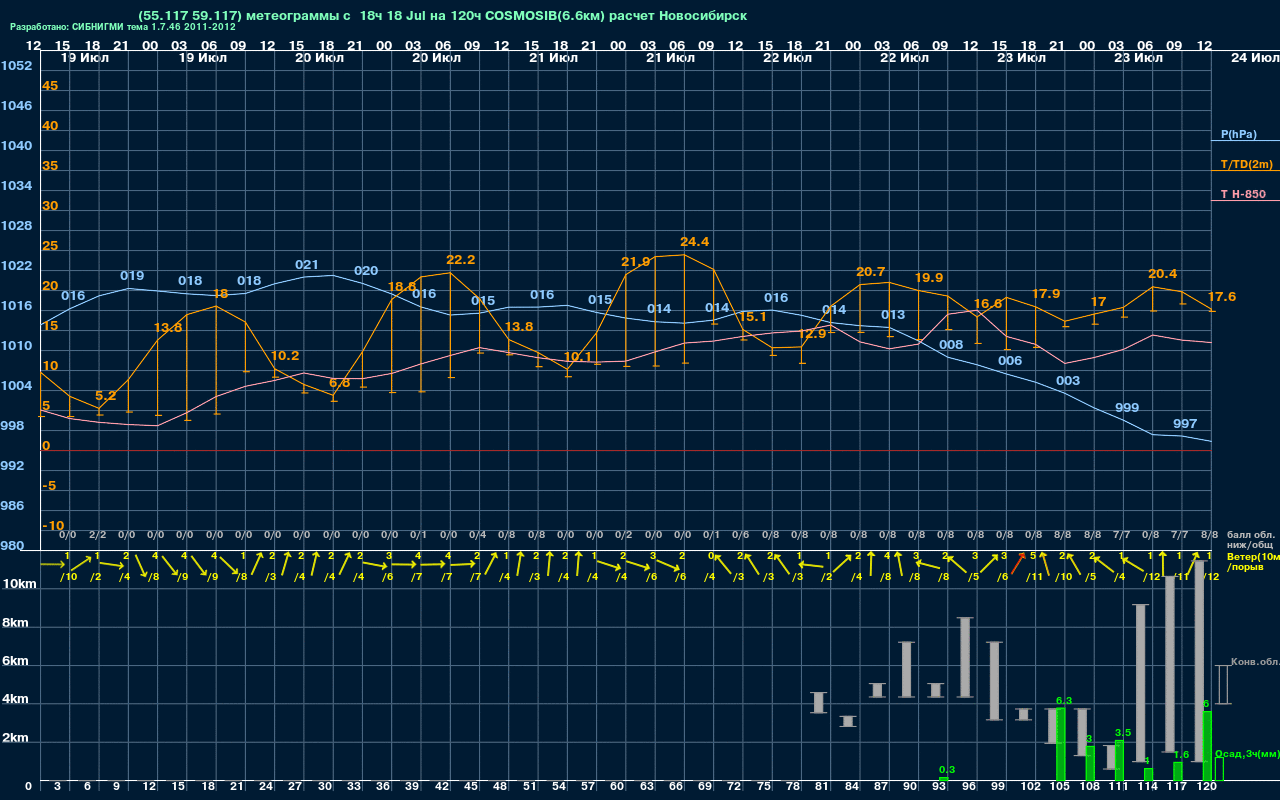Click the grey convective cloud bar above hour 81
The image size is (1280, 800).
(x=818, y=702)
